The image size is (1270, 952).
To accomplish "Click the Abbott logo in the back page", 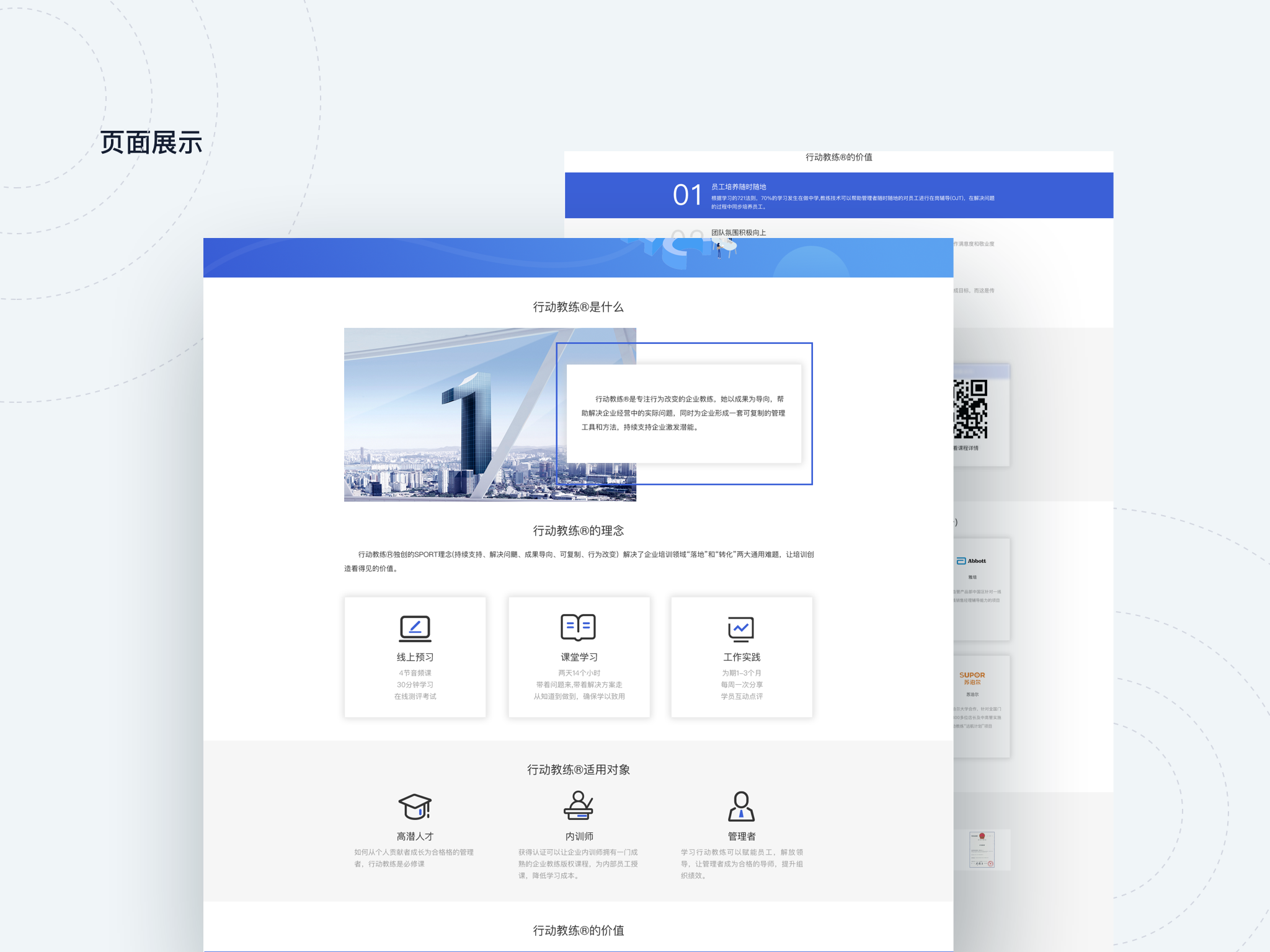I will 972,561.
